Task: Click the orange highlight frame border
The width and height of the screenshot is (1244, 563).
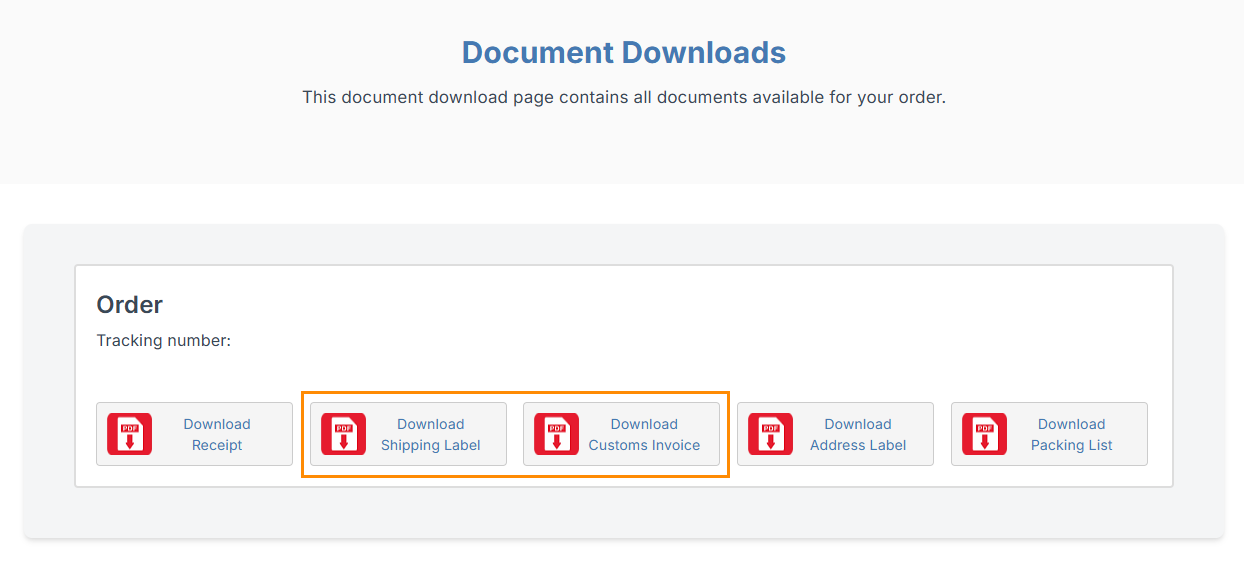Action: 515,392
